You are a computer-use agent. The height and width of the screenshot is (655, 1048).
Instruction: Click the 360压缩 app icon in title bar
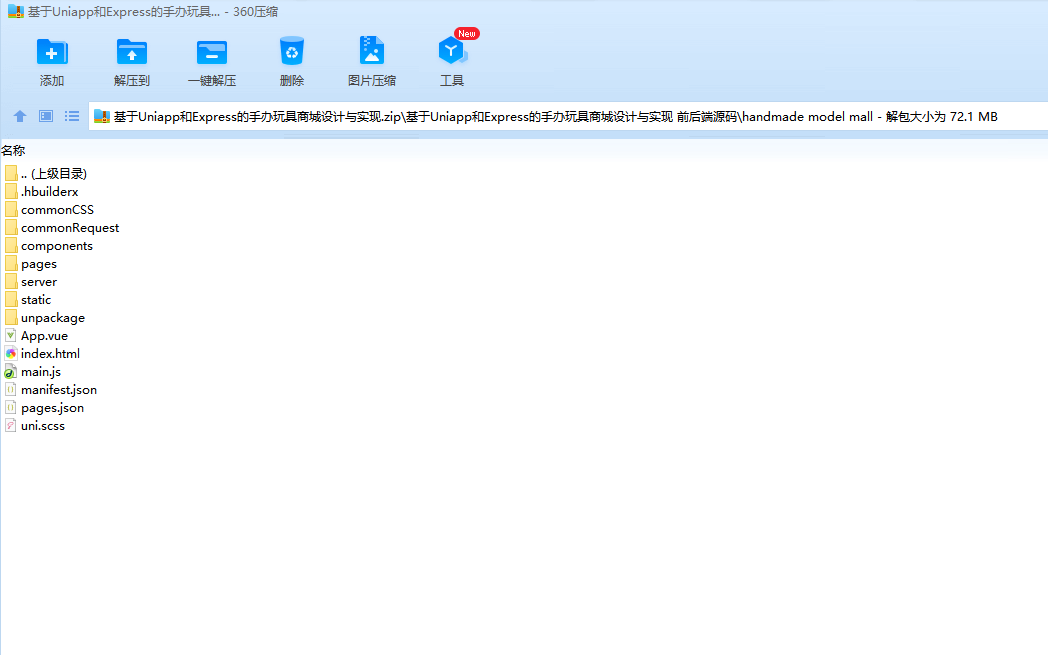(x=16, y=11)
